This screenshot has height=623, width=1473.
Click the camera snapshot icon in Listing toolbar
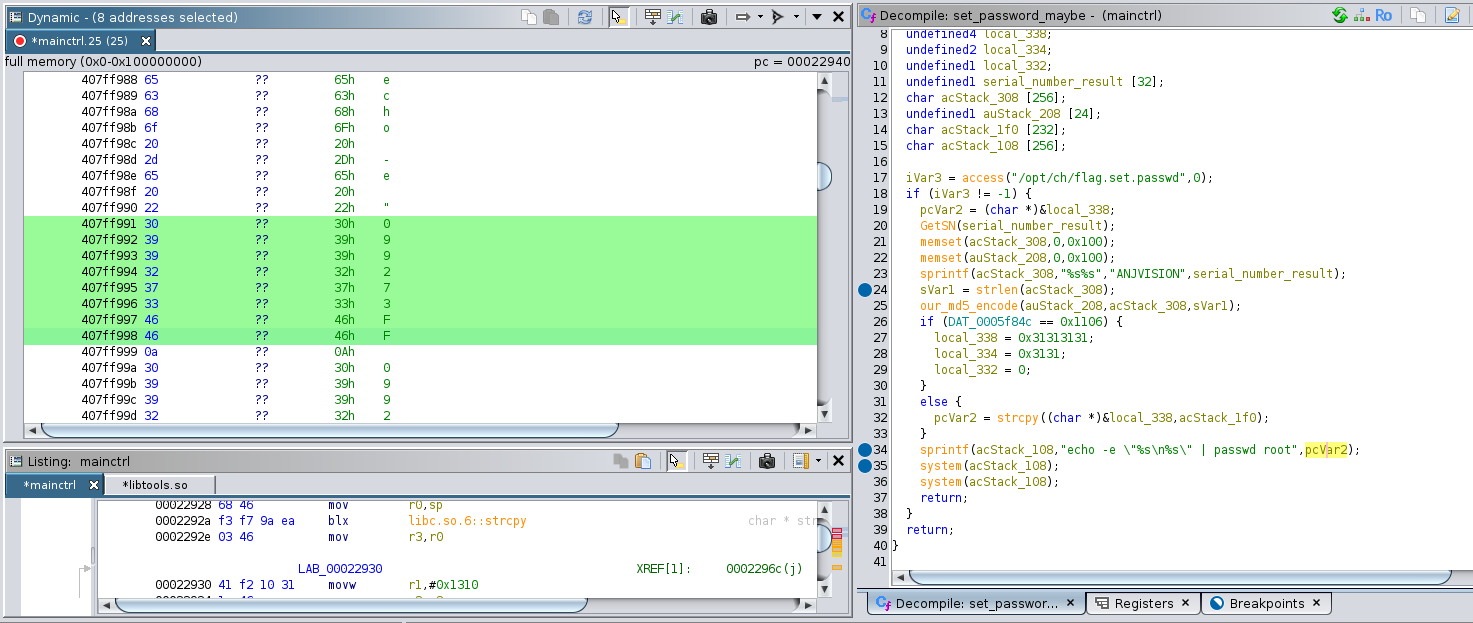coord(767,461)
